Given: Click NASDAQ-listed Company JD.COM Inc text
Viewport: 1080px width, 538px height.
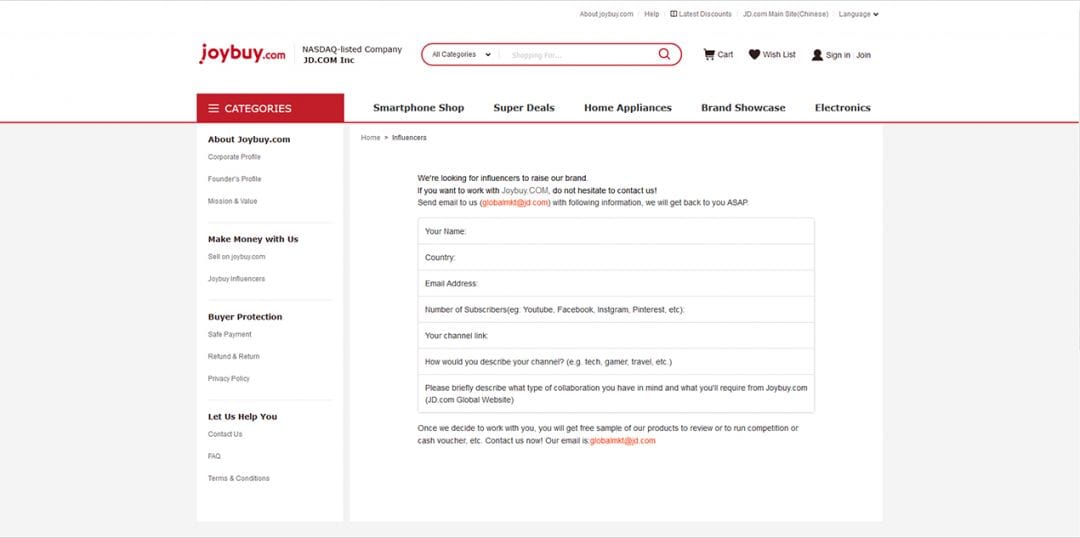Looking at the screenshot, I should pyautogui.click(x=352, y=54).
